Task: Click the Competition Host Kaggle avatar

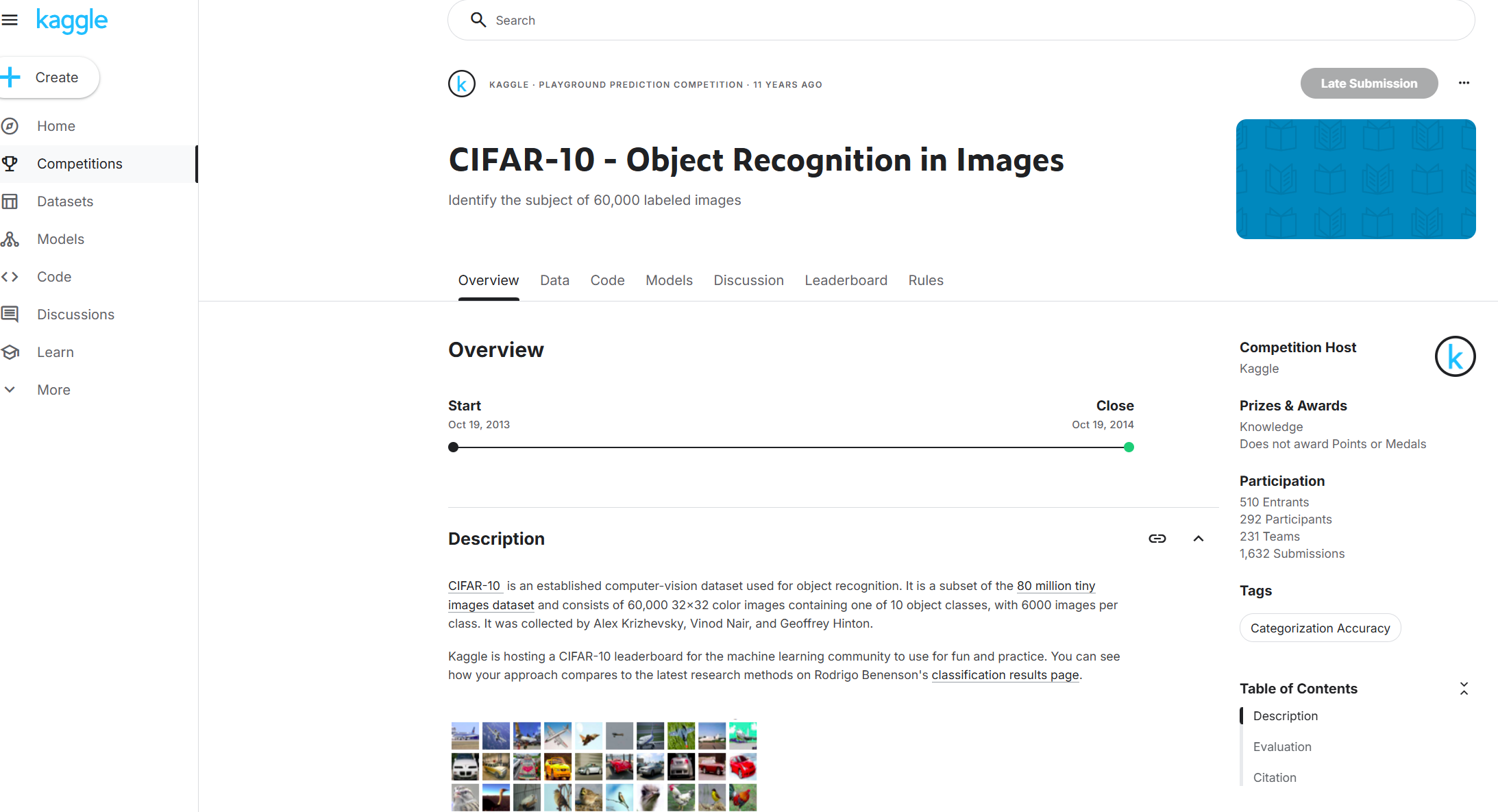Action: coord(1455,356)
